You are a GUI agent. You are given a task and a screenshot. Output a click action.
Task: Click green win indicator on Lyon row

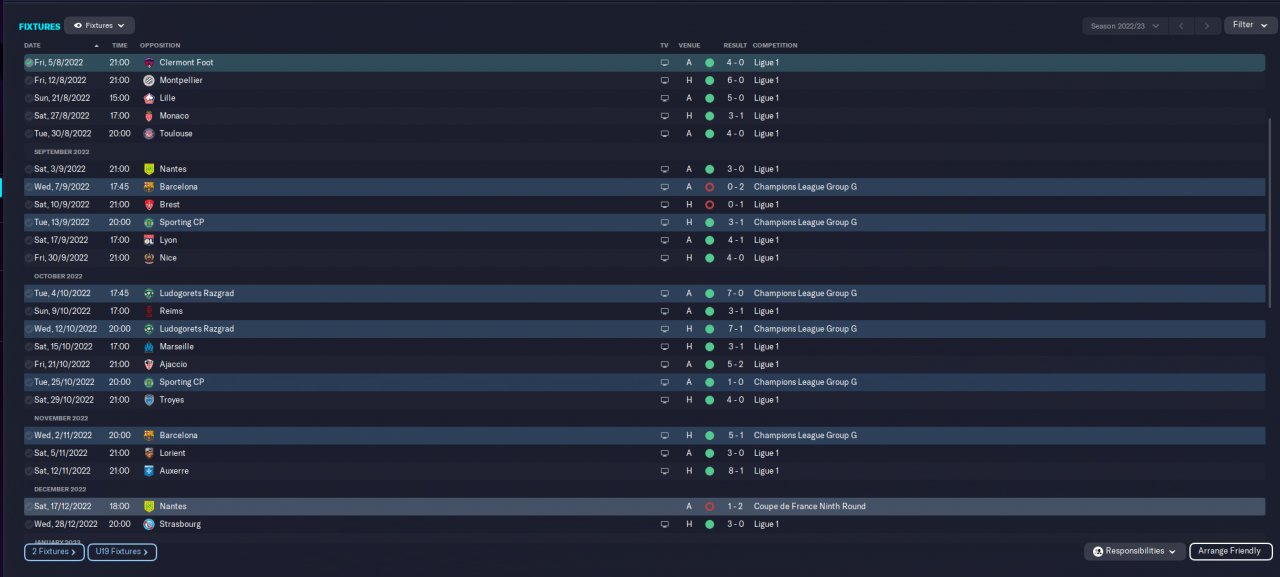[x=709, y=240]
